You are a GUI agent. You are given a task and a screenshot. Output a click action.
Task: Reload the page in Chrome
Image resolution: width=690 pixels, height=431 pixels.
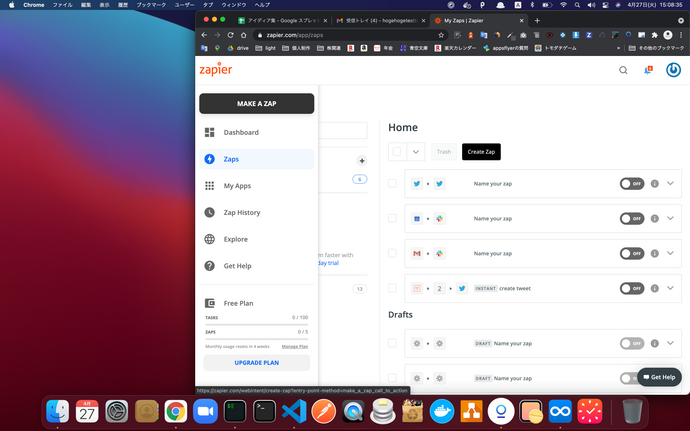coord(230,35)
